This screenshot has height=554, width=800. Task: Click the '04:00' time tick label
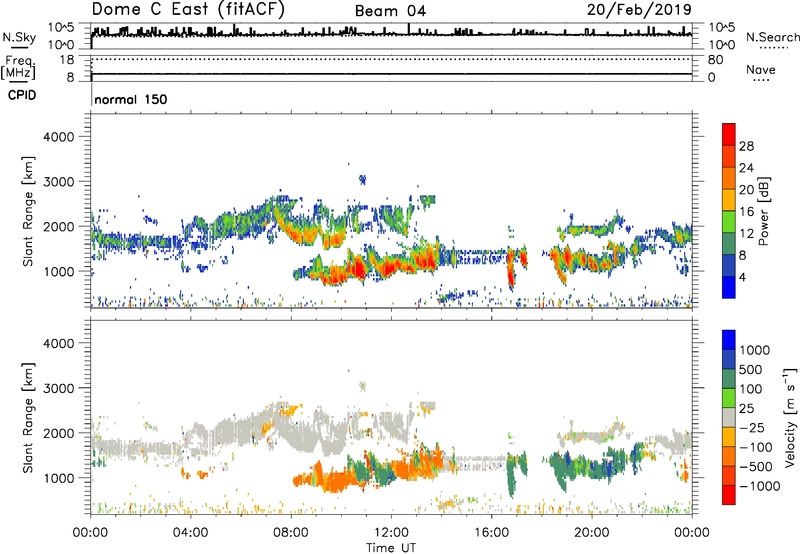click(190, 533)
